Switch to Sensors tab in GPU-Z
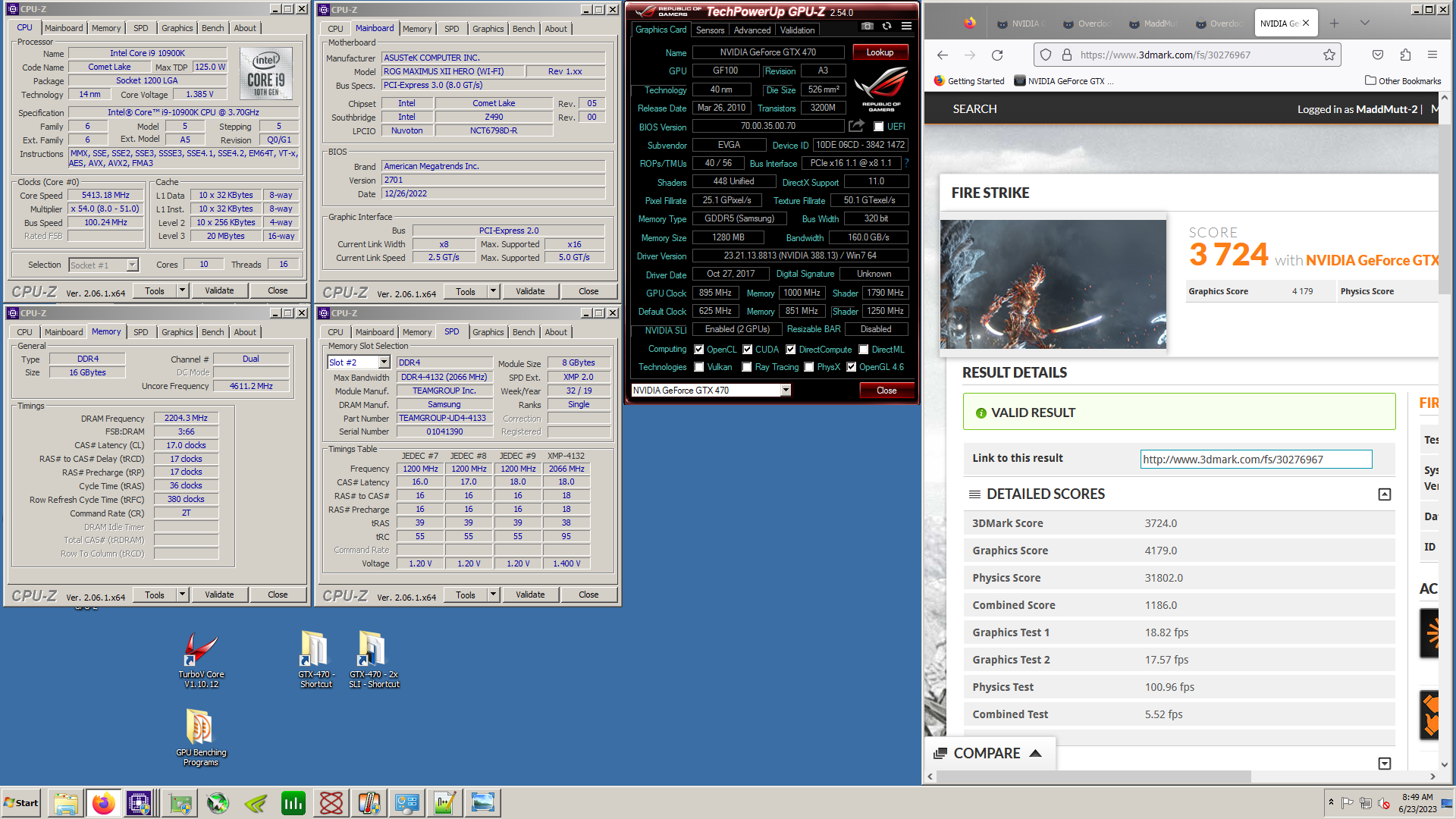This screenshot has width=1456, height=819. 710,30
